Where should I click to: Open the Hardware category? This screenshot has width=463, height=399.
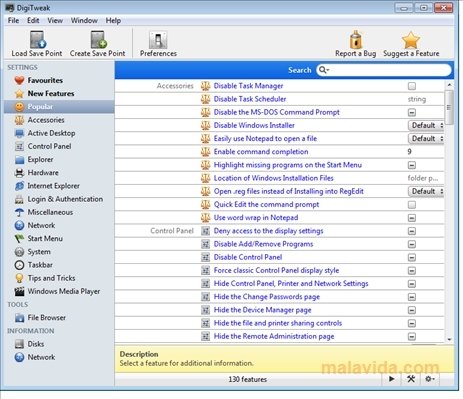point(43,173)
